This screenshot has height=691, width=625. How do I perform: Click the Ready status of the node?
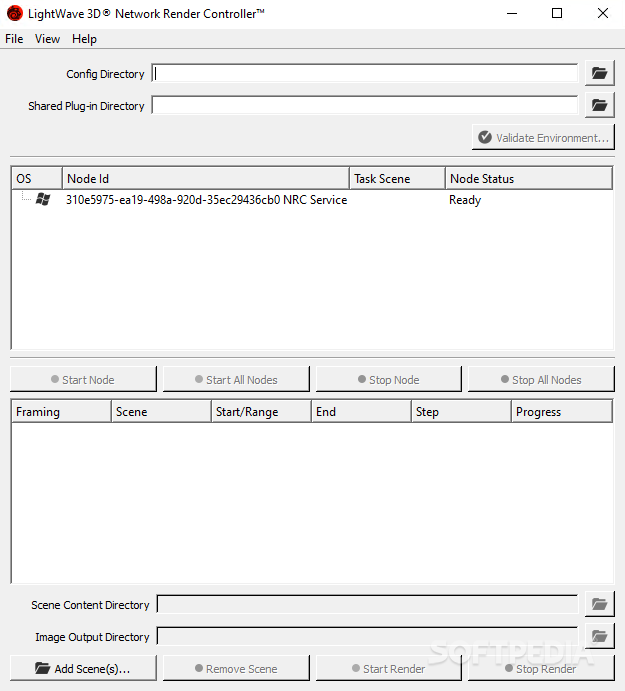click(465, 200)
